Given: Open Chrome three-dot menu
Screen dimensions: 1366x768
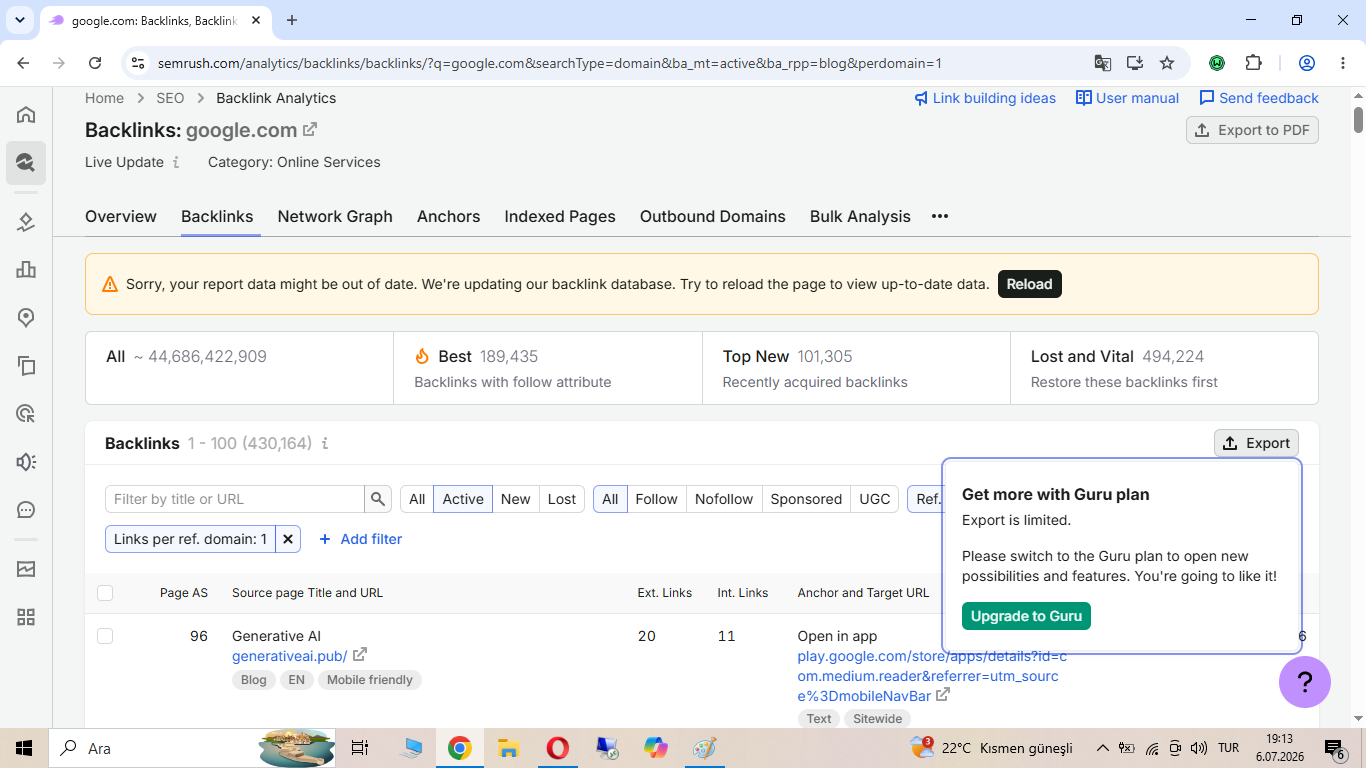Looking at the screenshot, I should pos(1341,63).
